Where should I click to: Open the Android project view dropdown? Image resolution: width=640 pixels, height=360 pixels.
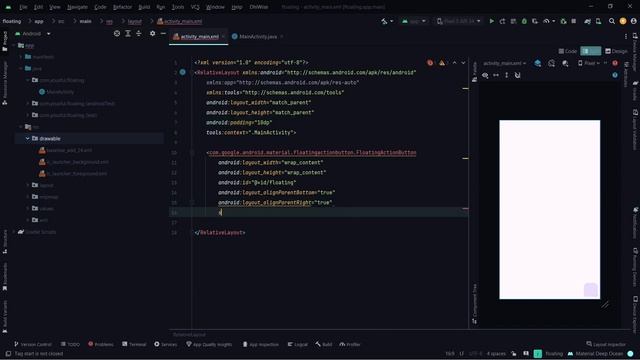[x=33, y=33]
